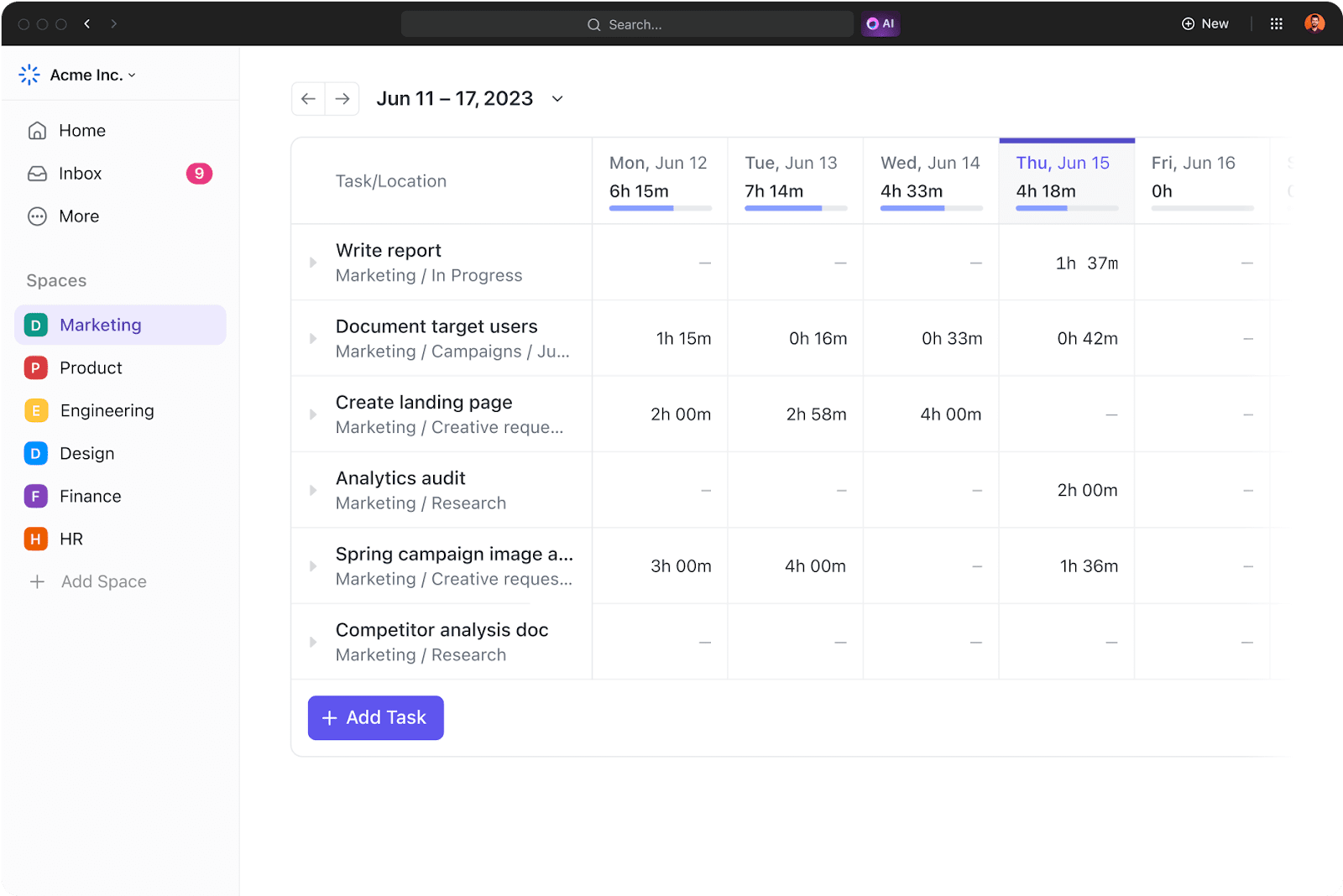This screenshot has width=1343, height=896.
Task: Open the Finance space
Action: (x=90, y=496)
